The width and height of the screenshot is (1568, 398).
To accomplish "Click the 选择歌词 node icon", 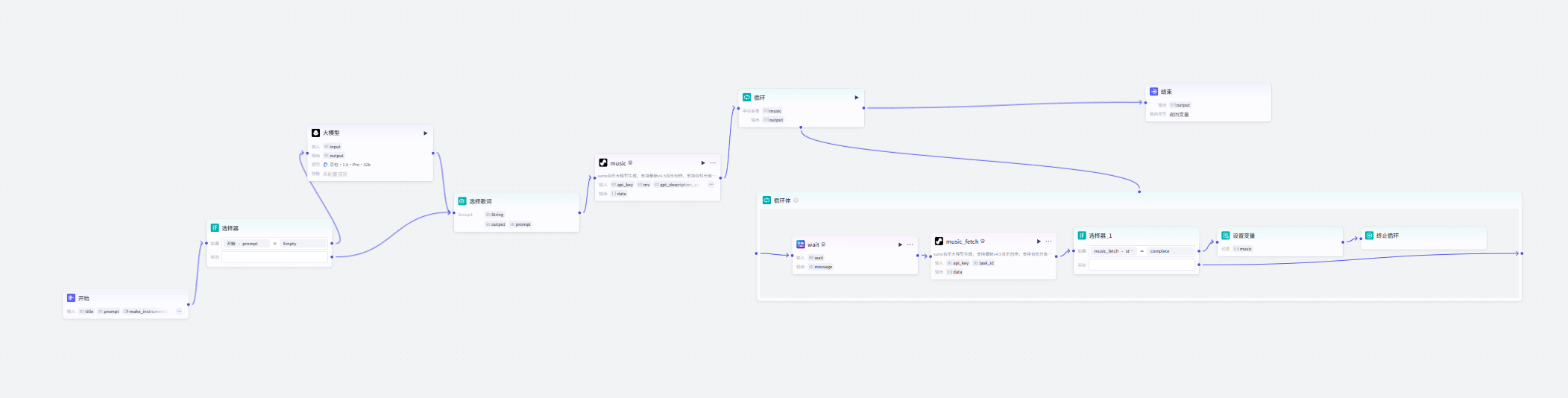I will pyautogui.click(x=462, y=201).
